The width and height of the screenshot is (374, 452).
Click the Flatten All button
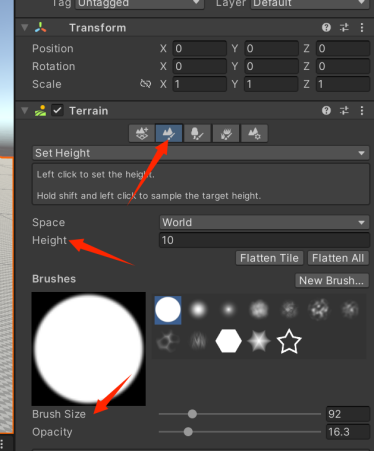(338, 258)
